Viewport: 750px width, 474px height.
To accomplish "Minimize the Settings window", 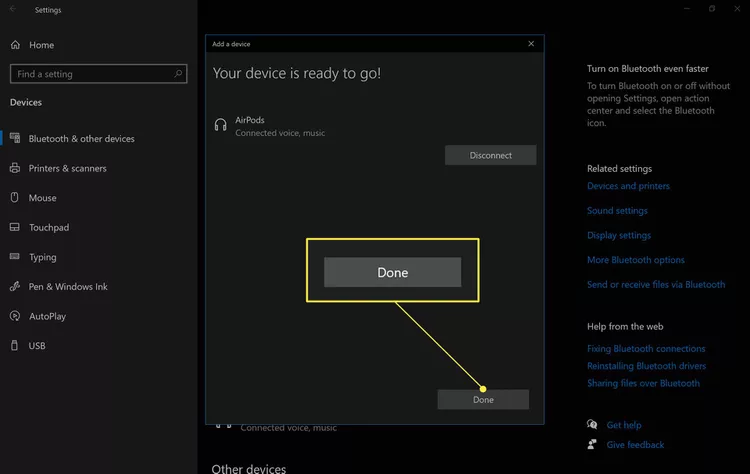I will (687, 9).
